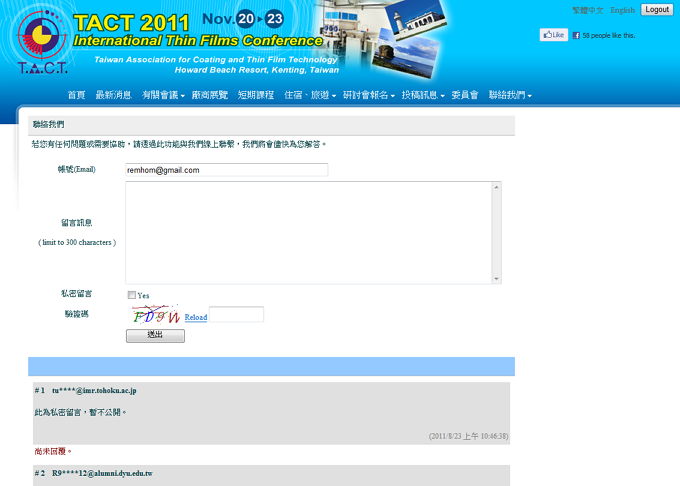Screen dimensions: 680x486
Task: Click the captcha verification image
Action: tap(154, 315)
